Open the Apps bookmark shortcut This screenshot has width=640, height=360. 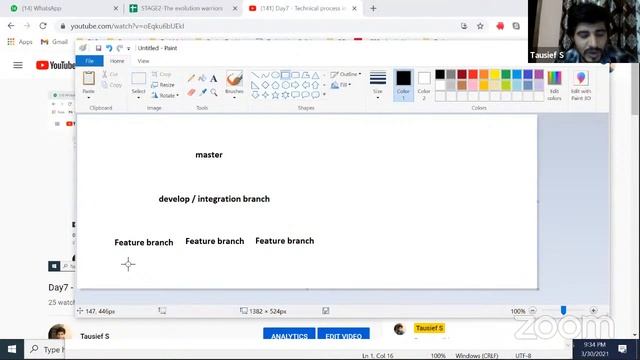(20, 42)
